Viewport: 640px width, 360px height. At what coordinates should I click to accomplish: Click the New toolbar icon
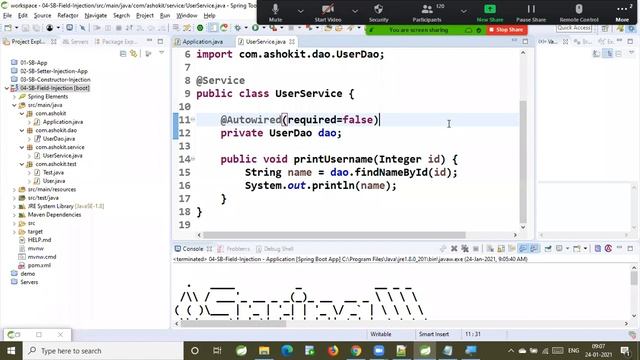click(8, 28)
